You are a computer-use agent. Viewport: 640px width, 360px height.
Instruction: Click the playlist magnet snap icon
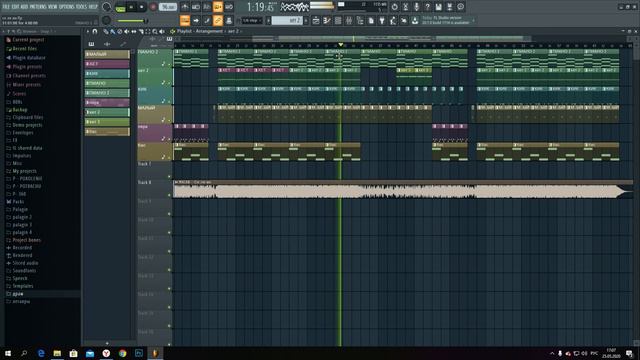pyautogui.click(x=95, y=31)
